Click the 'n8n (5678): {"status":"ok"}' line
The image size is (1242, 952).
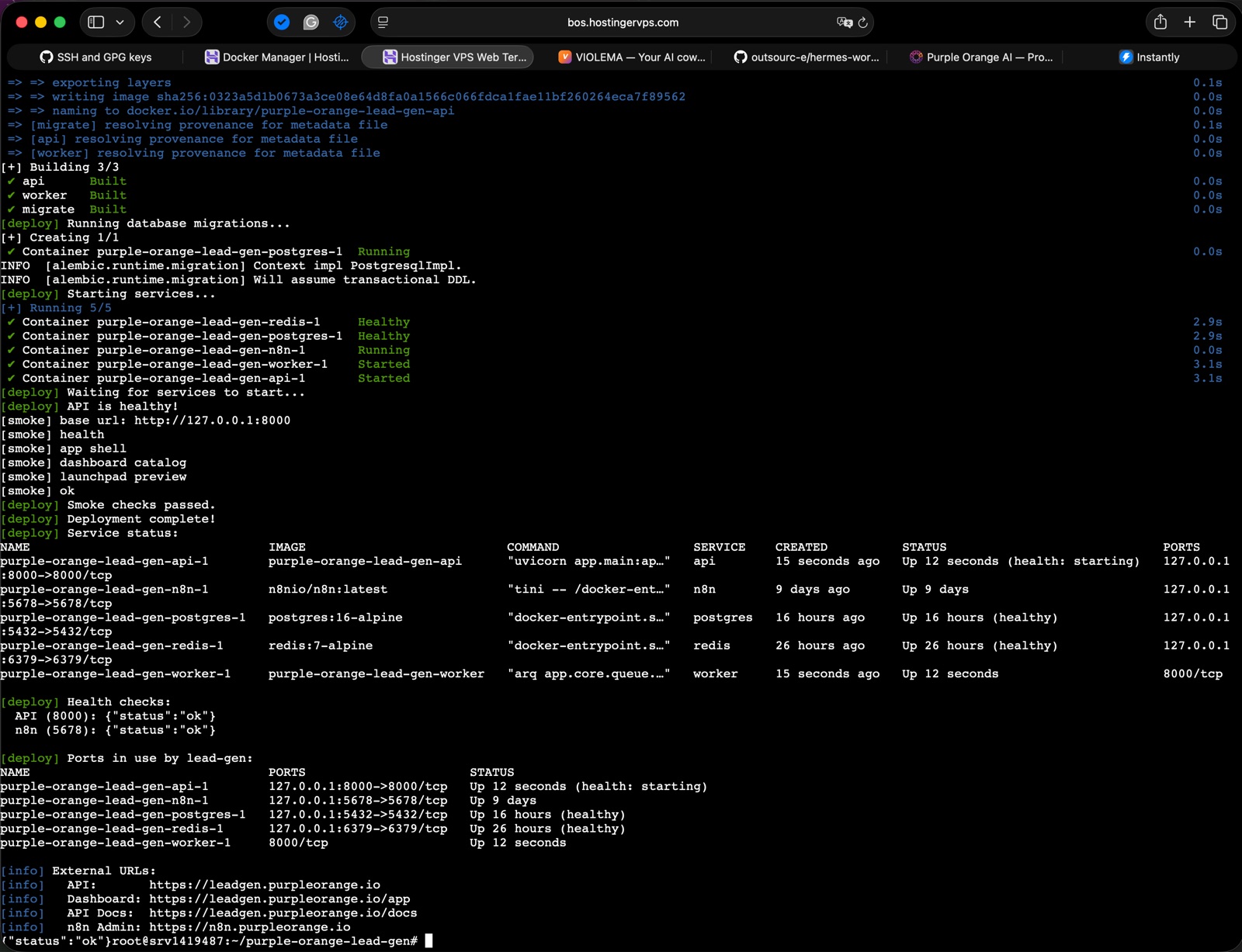click(x=115, y=730)
